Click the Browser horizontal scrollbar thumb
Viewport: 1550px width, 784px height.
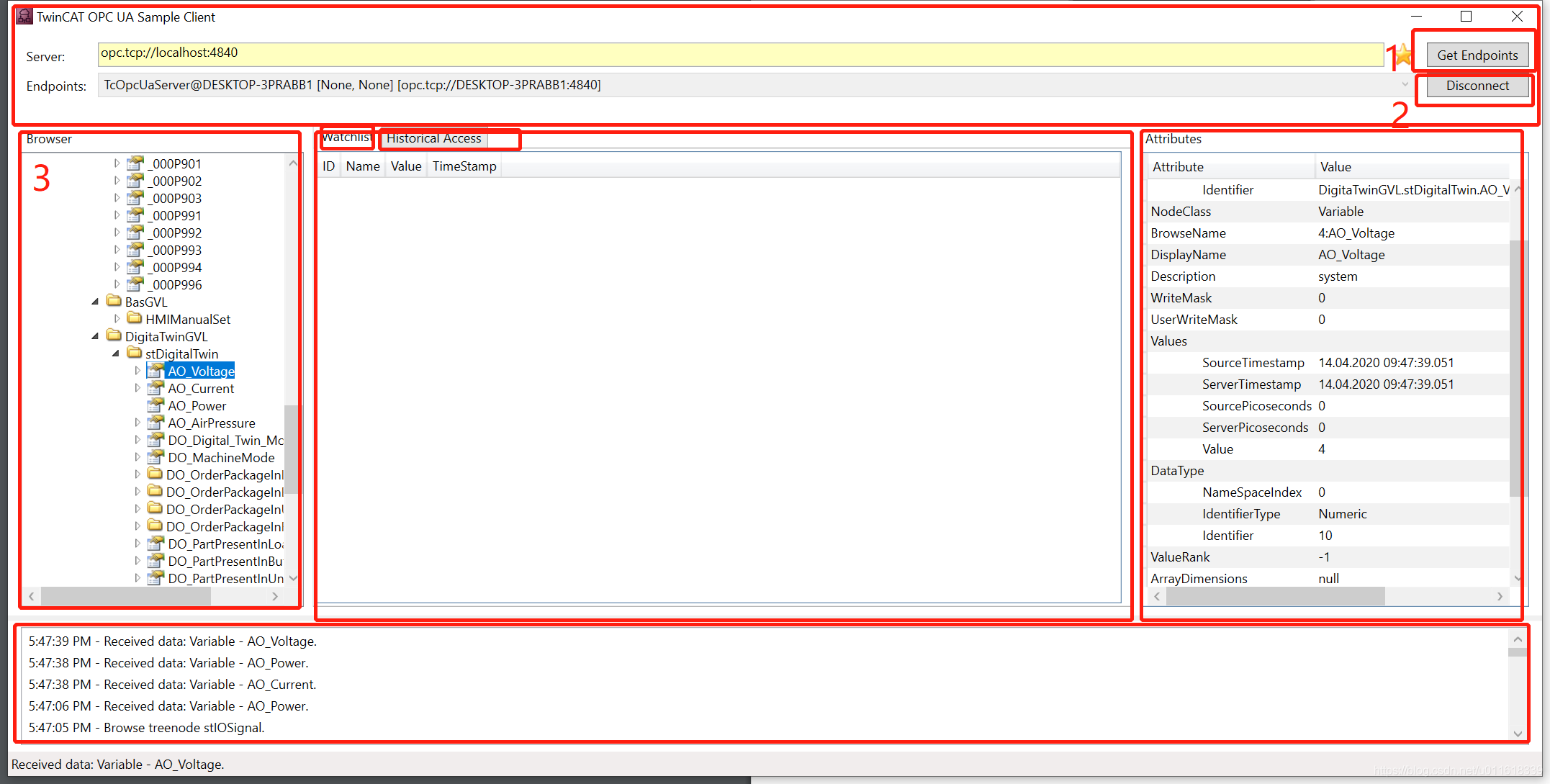point(126,596)
